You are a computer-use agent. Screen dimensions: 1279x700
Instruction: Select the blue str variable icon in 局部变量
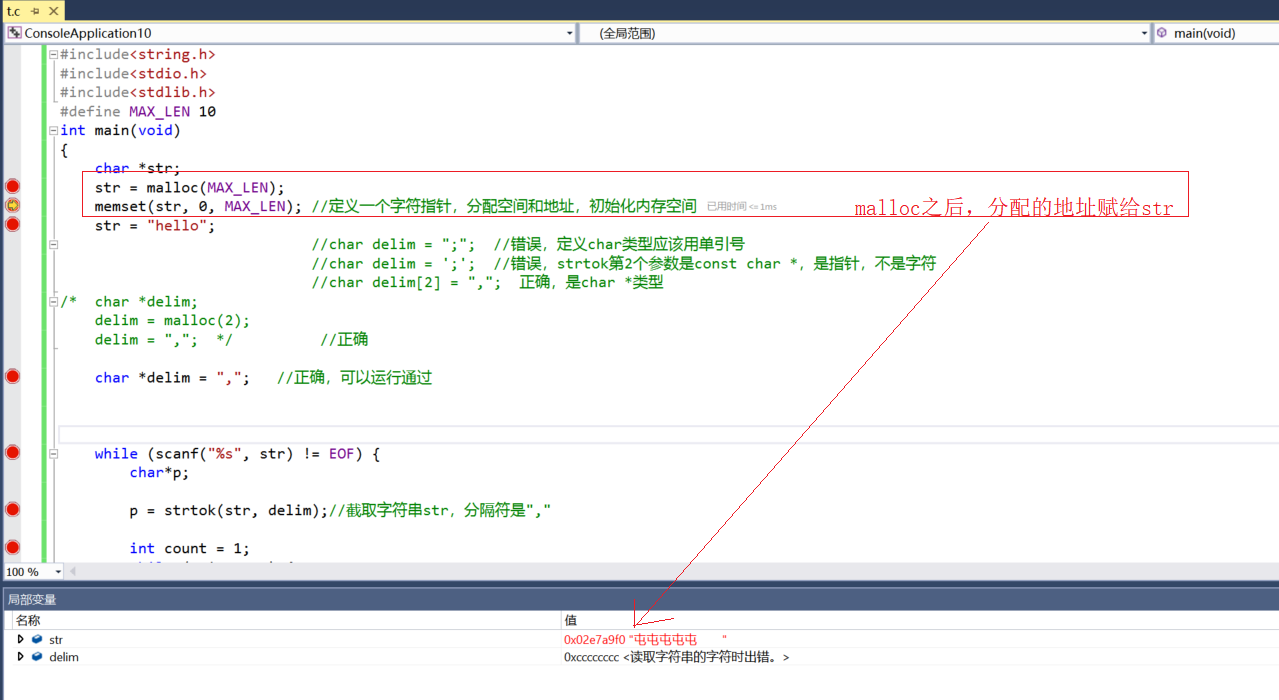tap(36, 639)
